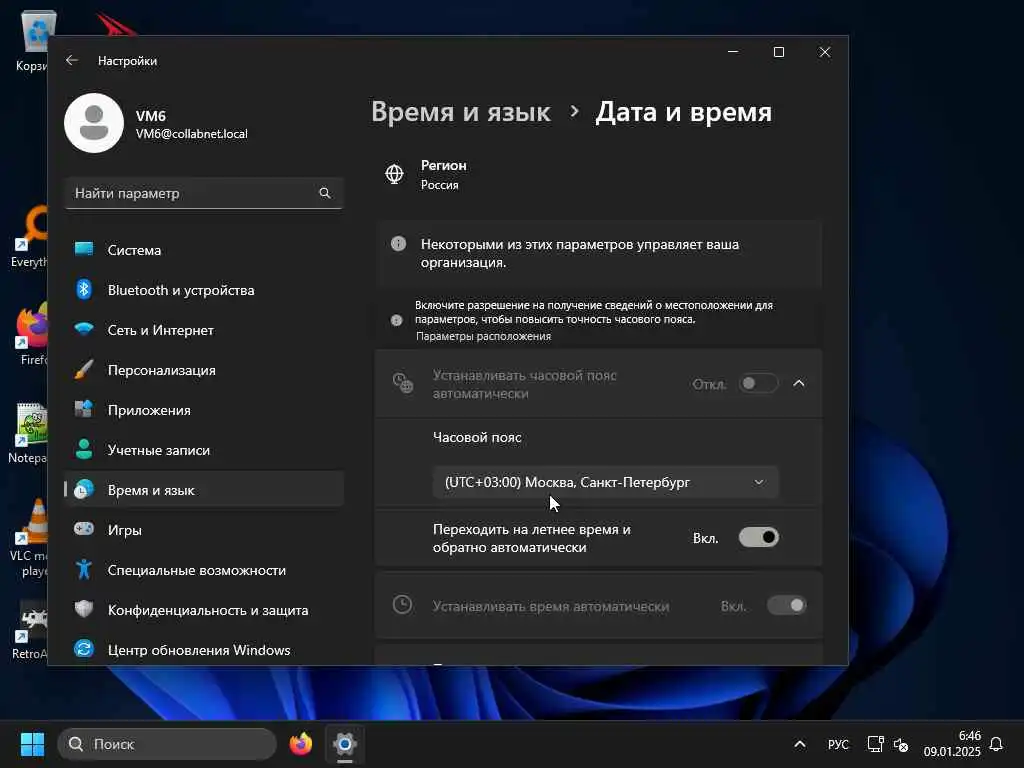Click the Учетные записи person icon
The image size is (1024, 768).
coord(84,449)
